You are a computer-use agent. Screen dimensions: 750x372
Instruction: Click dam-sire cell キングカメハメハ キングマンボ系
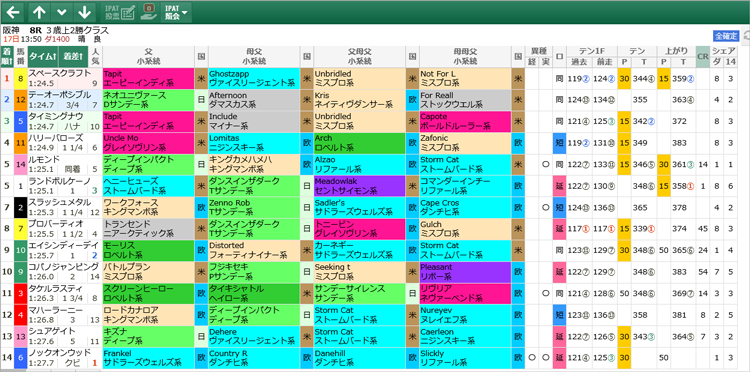pyautogui.click(x=254, y=164)
